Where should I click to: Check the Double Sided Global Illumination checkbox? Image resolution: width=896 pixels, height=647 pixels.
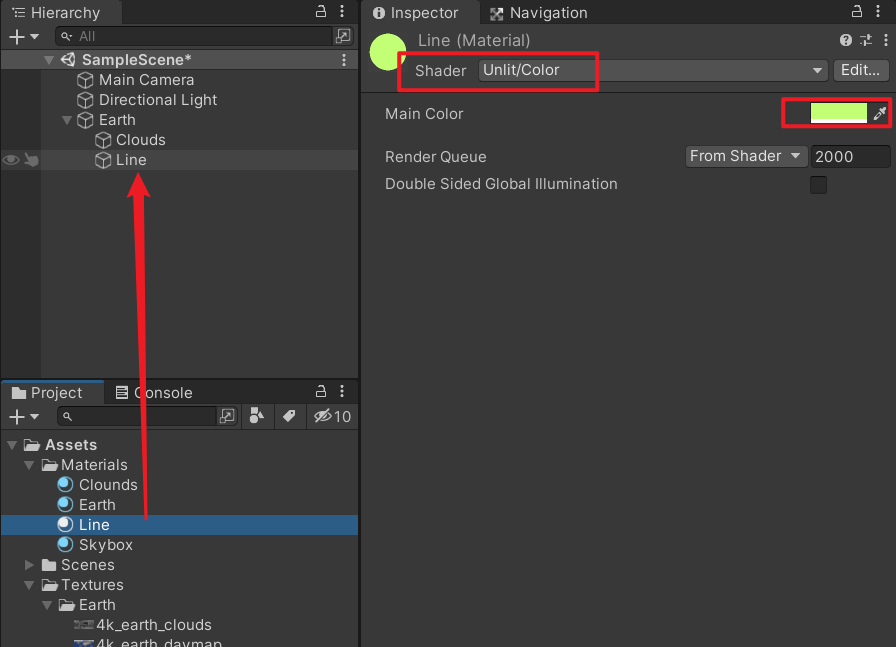[818, 185]
